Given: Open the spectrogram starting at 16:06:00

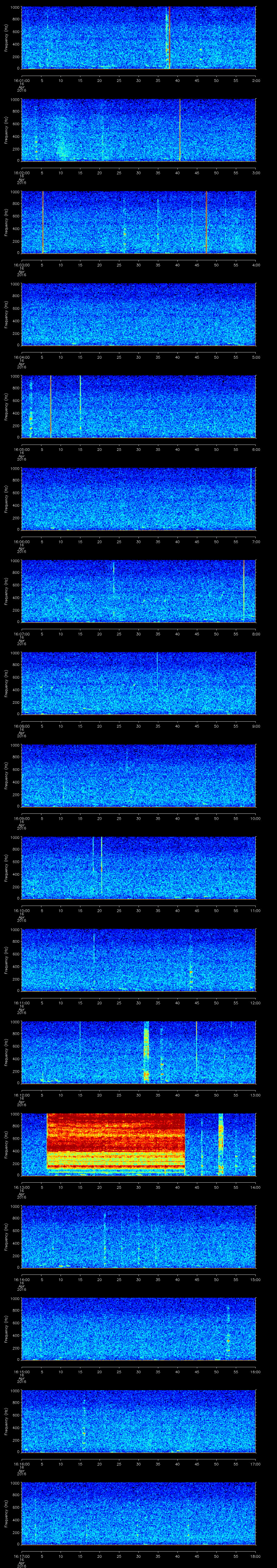Looking at the screenshot, I should (138, 499).
